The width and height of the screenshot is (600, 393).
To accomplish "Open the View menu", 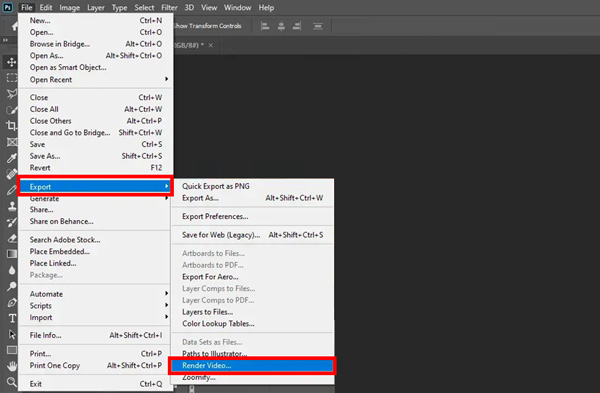I will [x=209, y=7].
